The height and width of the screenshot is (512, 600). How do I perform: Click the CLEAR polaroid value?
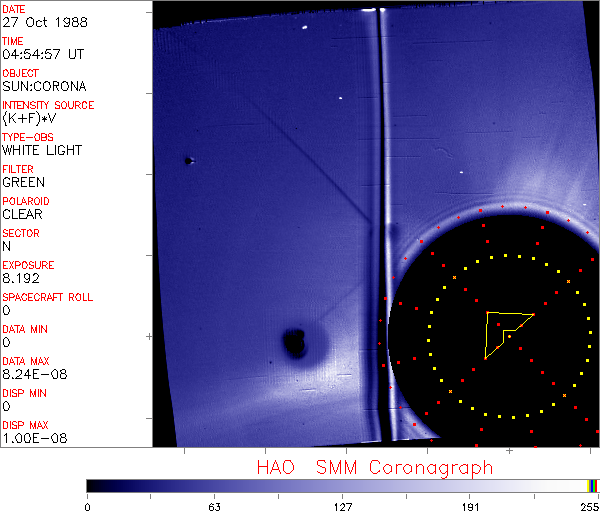[x=23, y=214]
